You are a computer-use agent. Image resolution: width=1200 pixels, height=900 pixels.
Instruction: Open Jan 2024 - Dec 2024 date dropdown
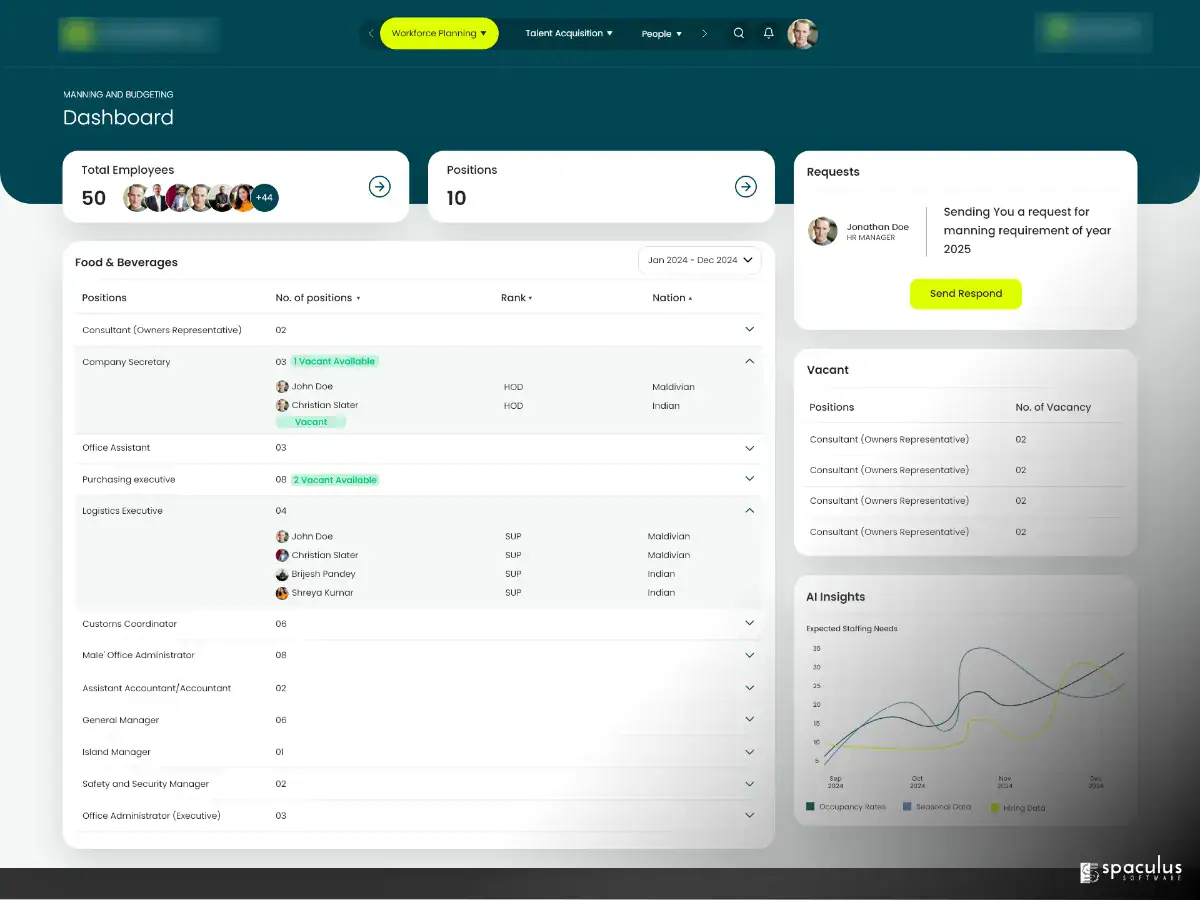[699, 260]
